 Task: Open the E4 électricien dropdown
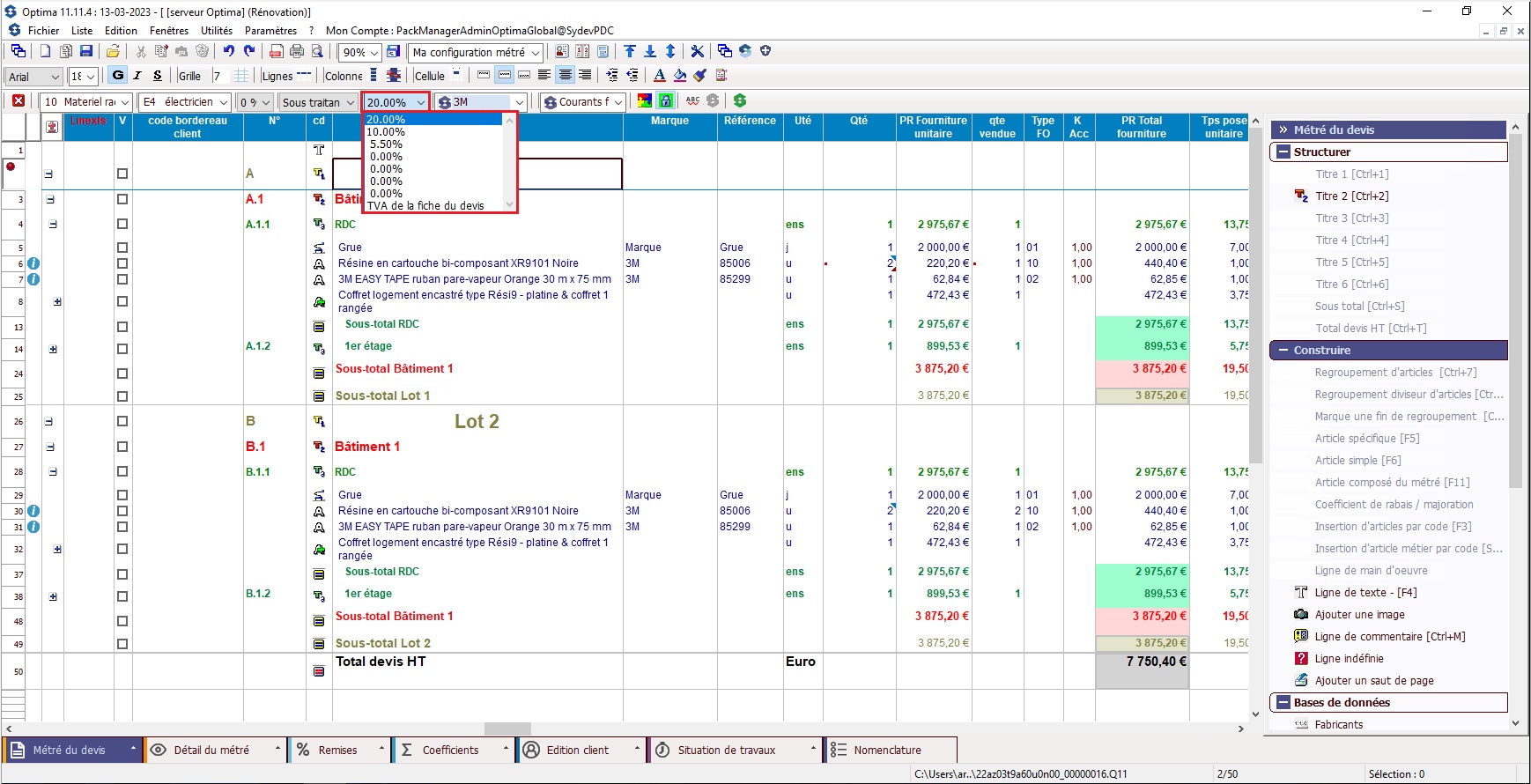(224, 102)
